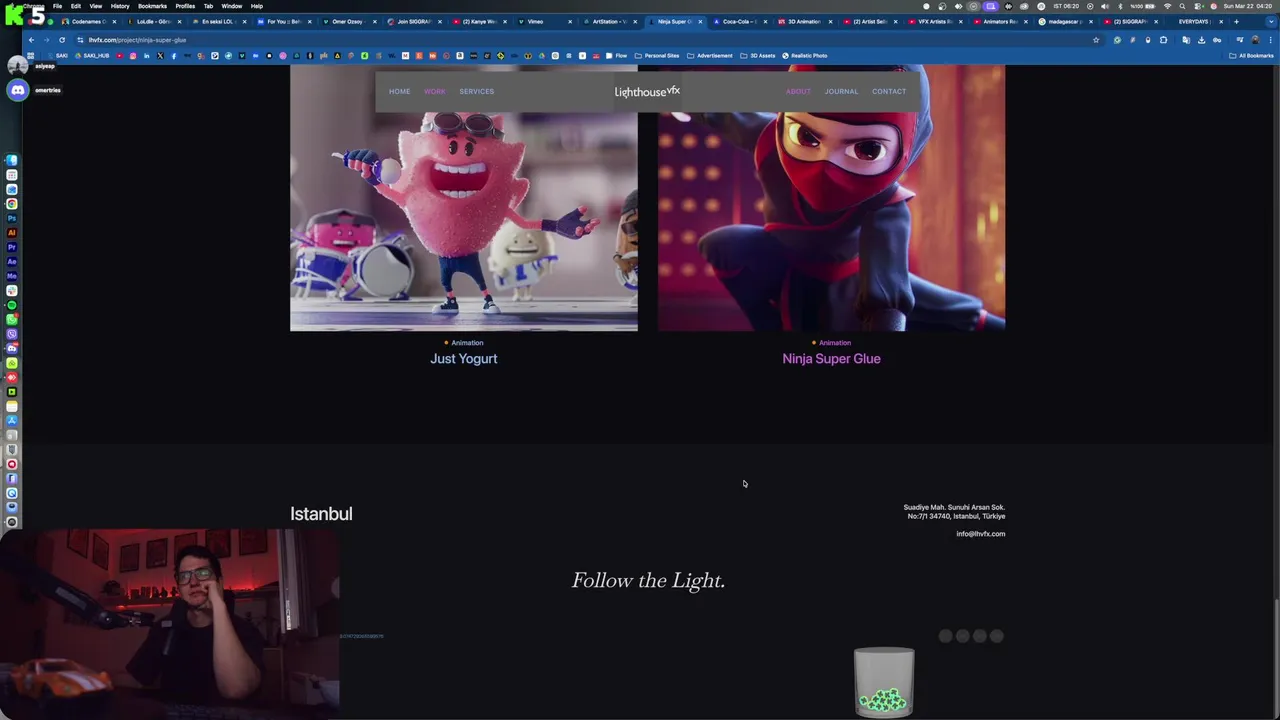The width and height of the screenshot is (1280, 720).
Task: Switch to the Codenames tab
Action: [88, 22]
